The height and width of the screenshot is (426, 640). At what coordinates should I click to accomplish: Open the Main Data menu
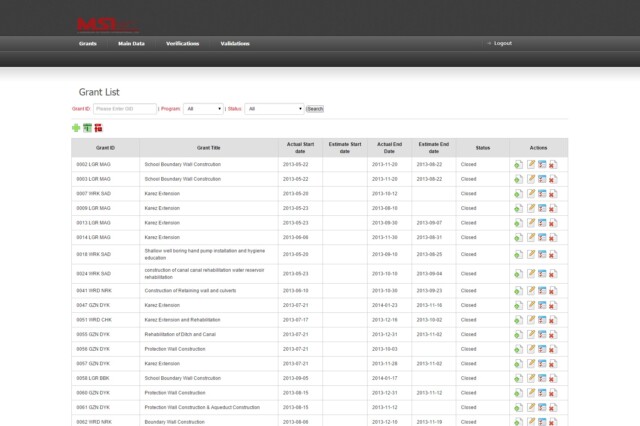click(131, 44)
